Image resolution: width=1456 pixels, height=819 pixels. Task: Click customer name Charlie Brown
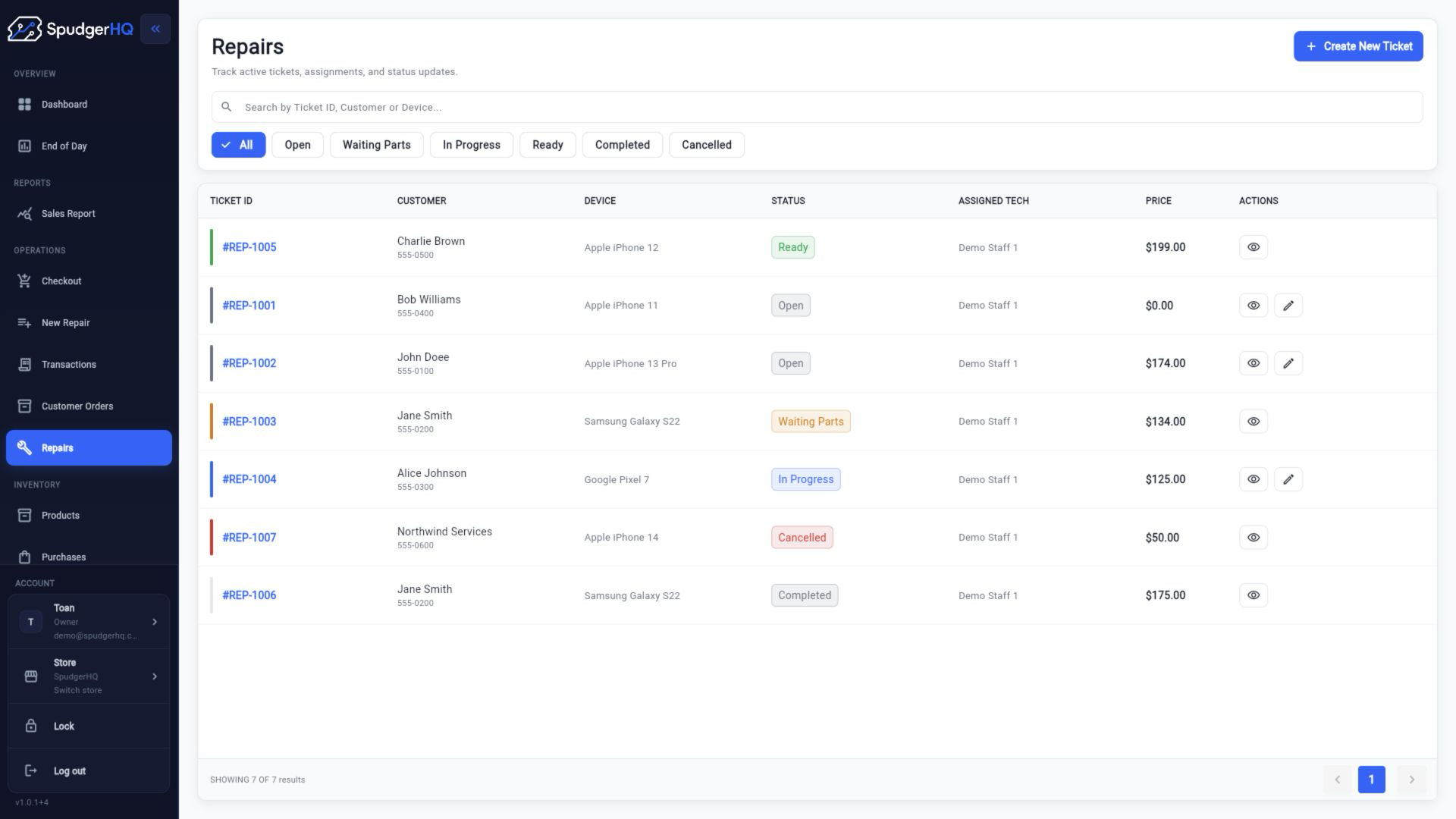coord(431,241)
